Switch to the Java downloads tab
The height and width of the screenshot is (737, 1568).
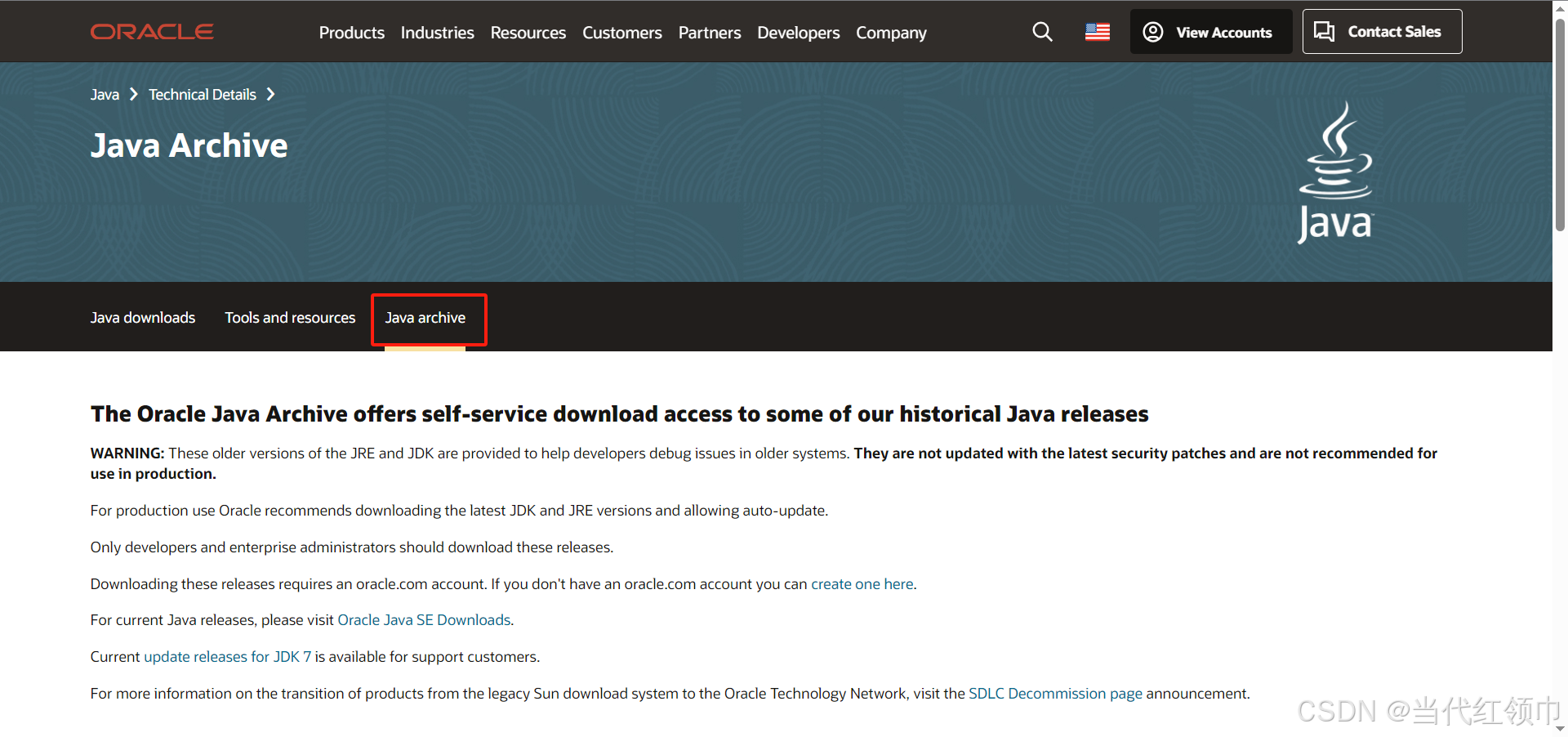point(143,318)
